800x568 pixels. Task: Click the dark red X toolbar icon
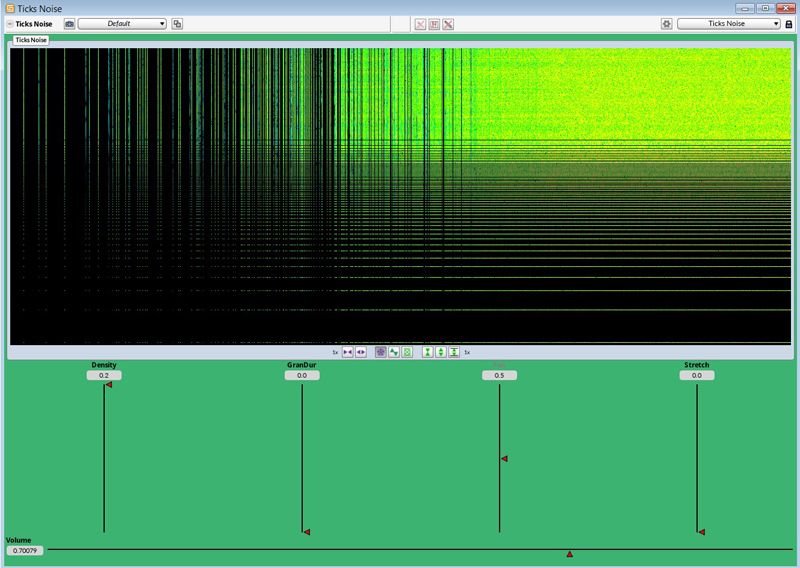(x=448, y=24)
